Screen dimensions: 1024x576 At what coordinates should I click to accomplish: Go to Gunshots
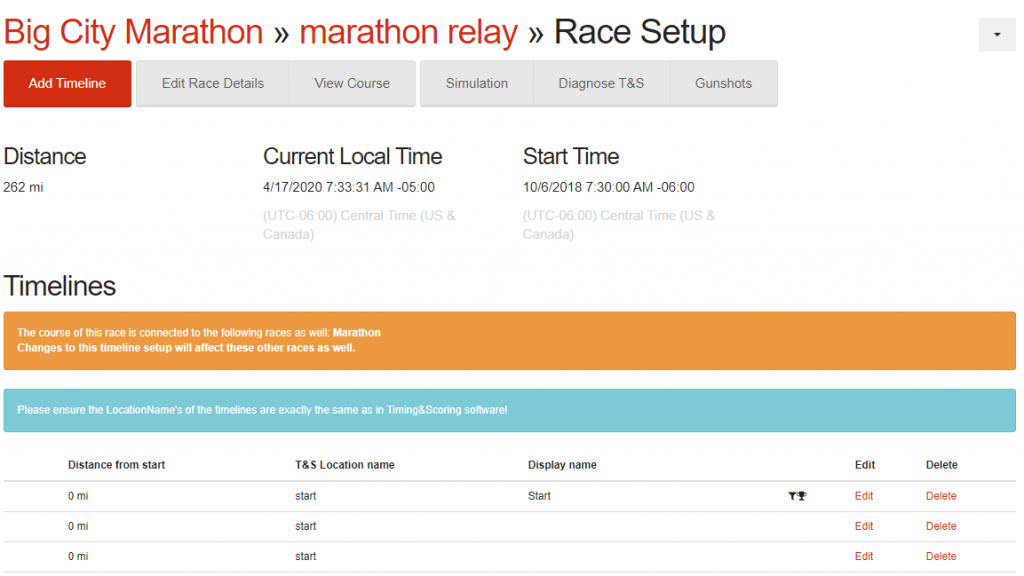click(723, 84)
